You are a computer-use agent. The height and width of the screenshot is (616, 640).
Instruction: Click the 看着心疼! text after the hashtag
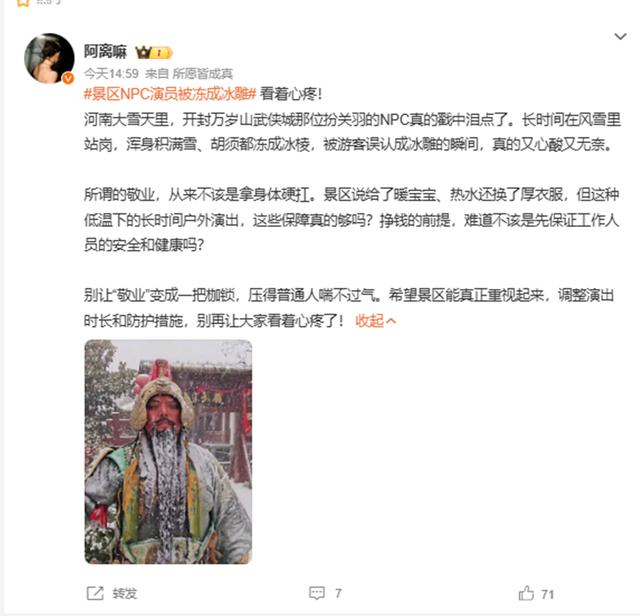291,94
